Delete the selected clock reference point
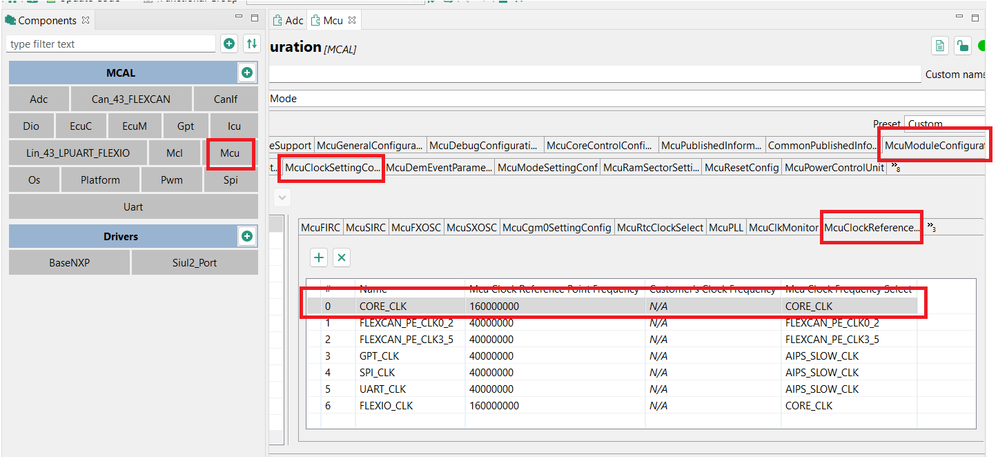 pos(342,258)
